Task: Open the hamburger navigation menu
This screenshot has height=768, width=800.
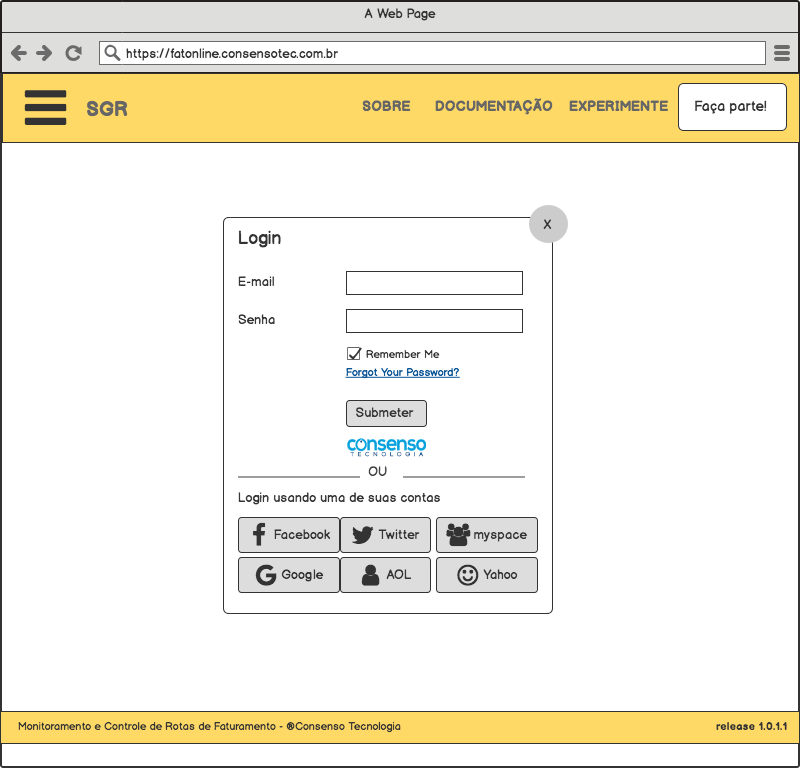Action: point(45,107)
